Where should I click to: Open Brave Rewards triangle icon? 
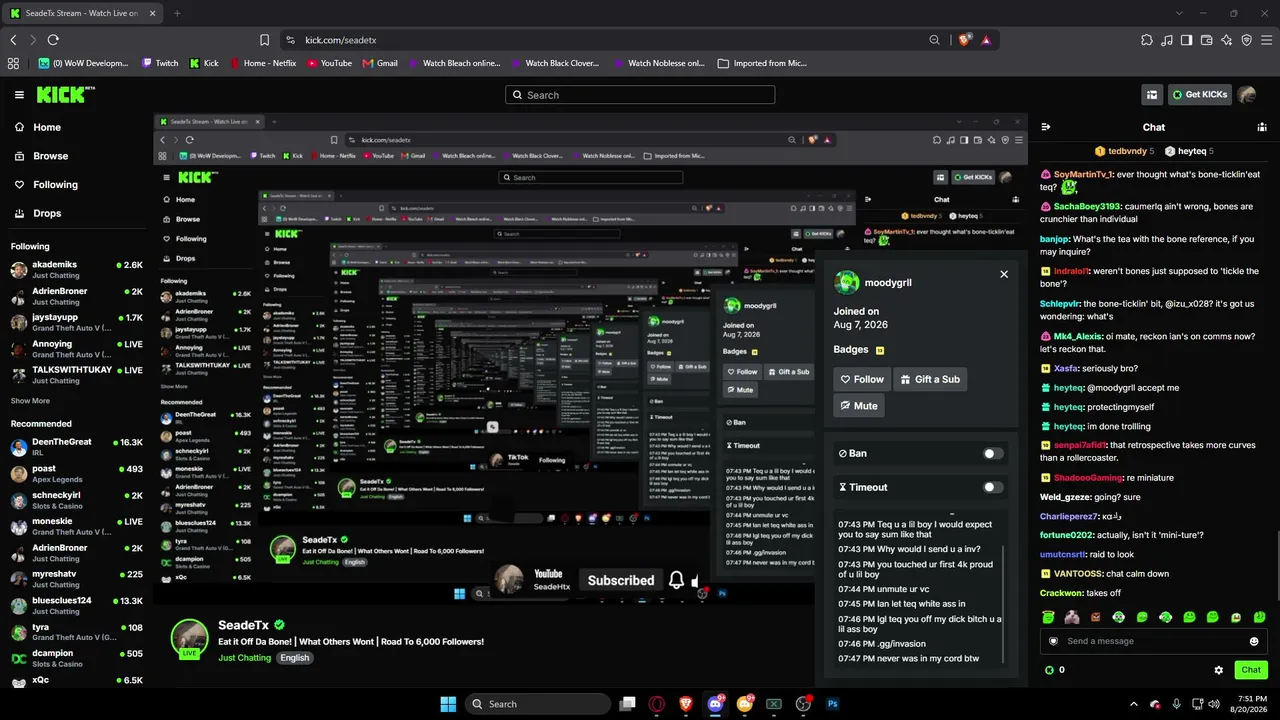[x=986, y=40]
